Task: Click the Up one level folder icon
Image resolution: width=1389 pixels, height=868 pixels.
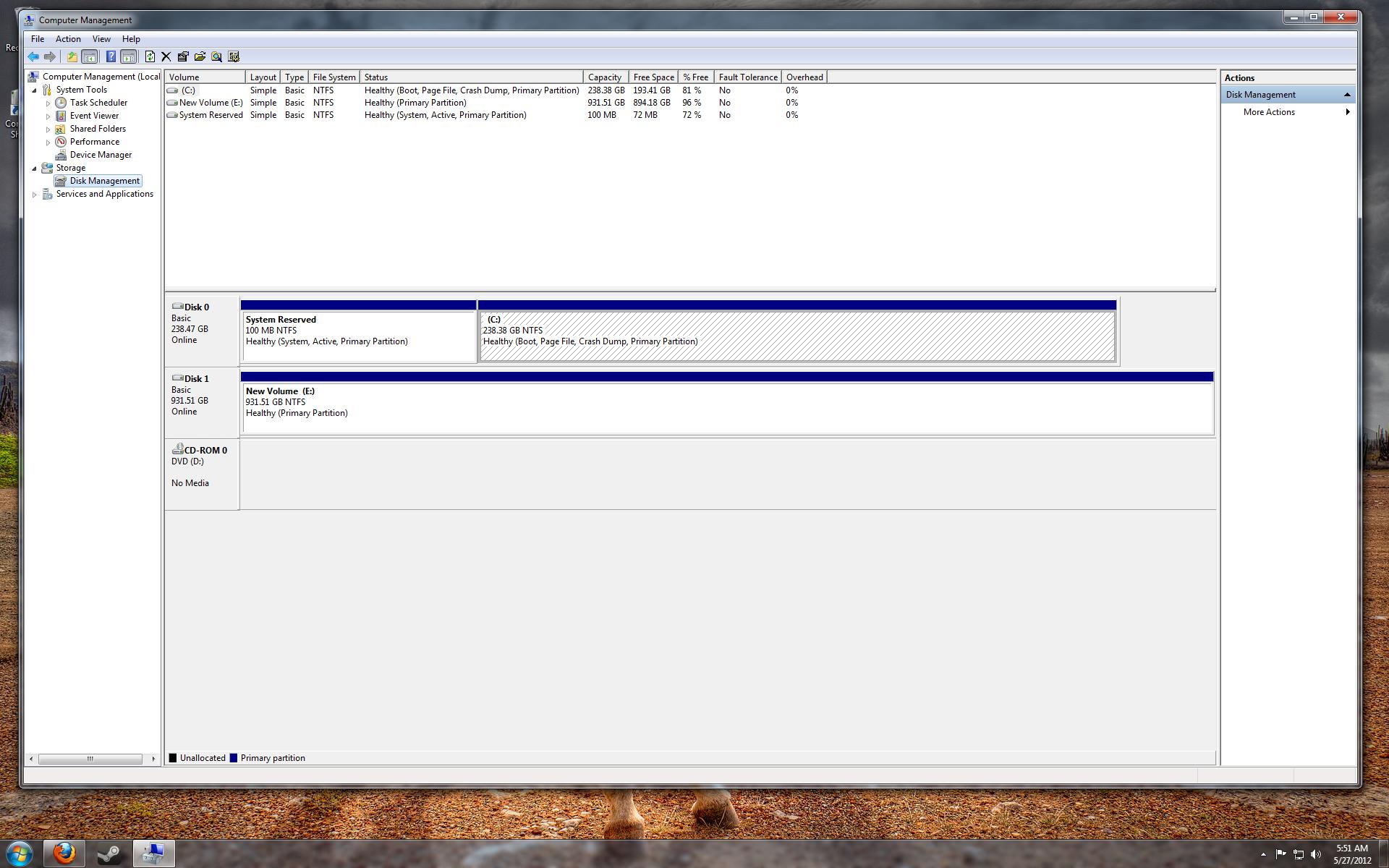Action: coord(72,56)
